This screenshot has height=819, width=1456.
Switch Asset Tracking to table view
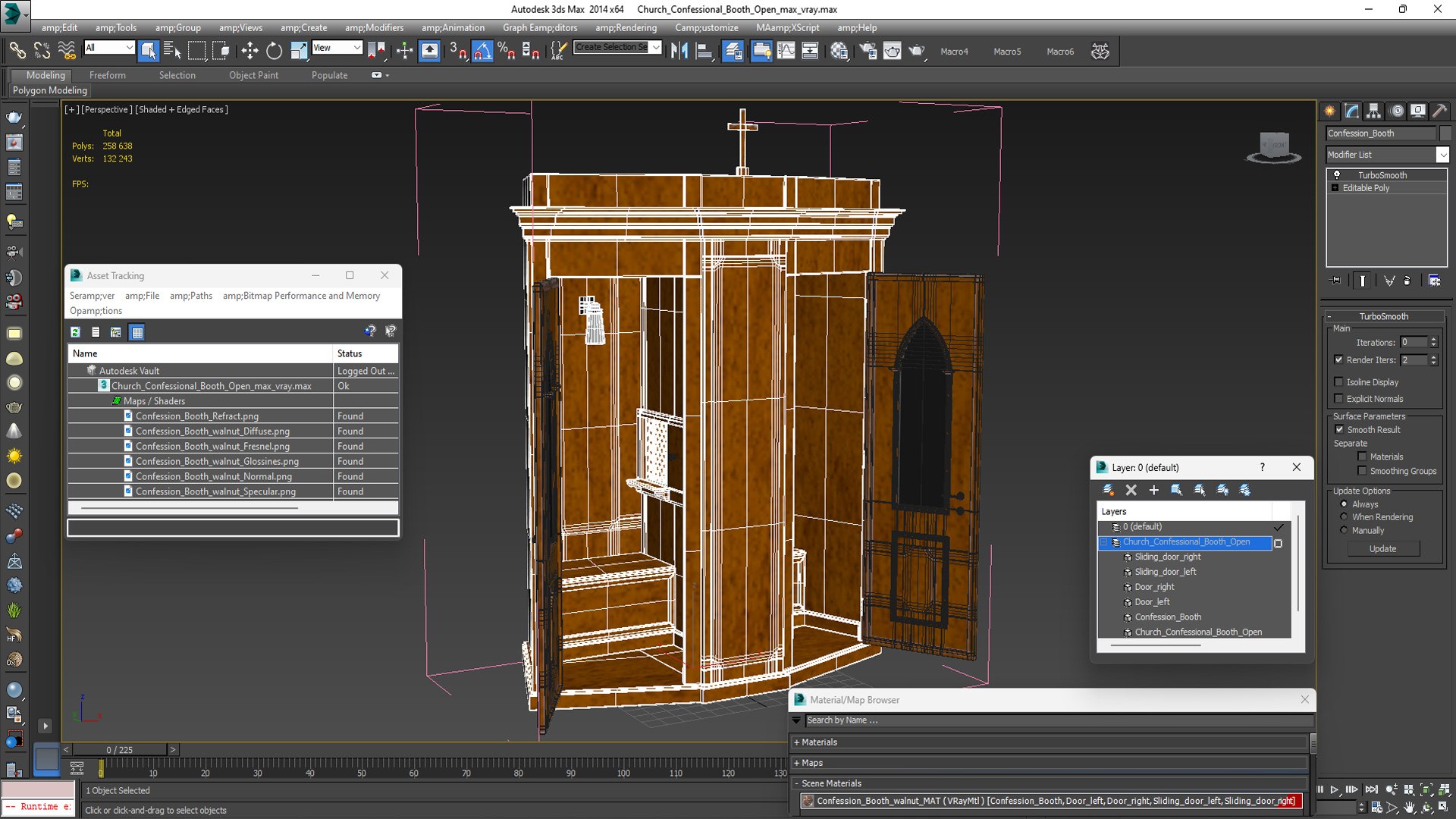pos(136,332)
